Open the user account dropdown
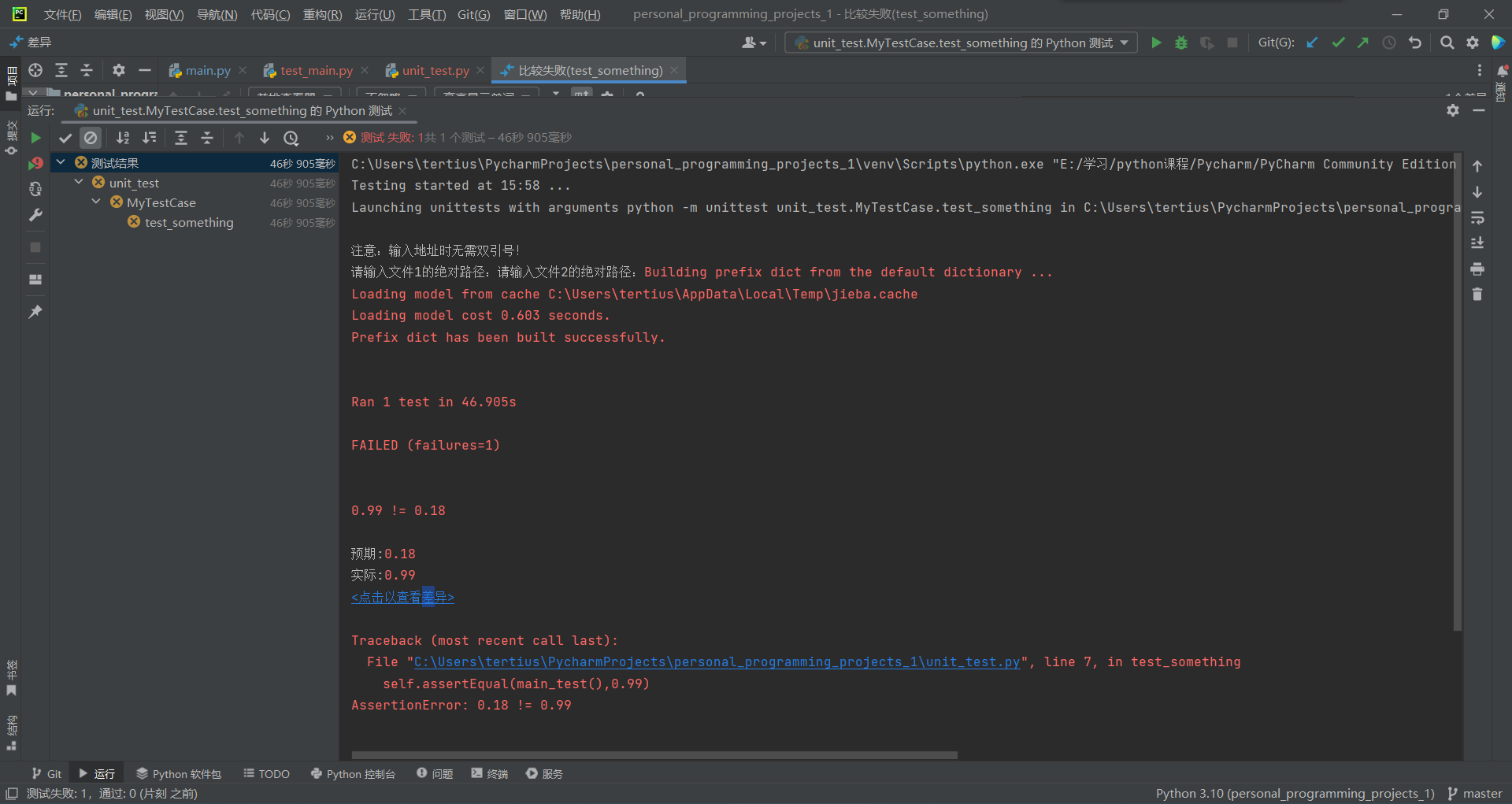 [754, 43]
